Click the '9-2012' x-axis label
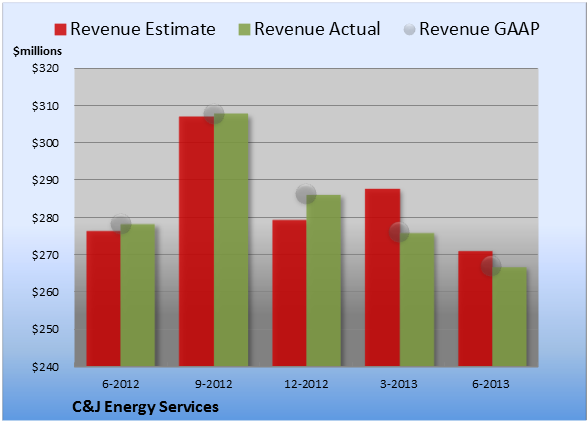Viewport: 588px width, 422px height. 214,384
